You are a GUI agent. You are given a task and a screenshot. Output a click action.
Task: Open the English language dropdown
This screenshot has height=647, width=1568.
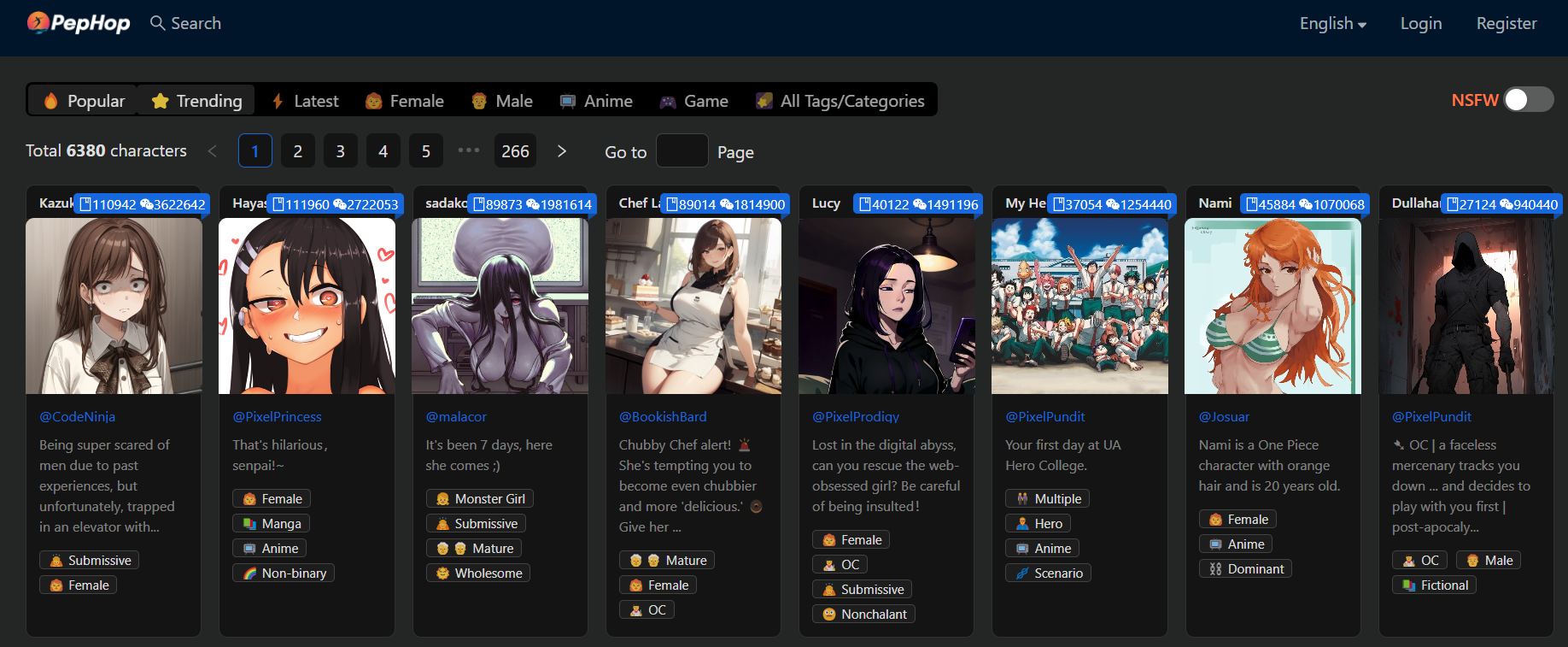1332,24
